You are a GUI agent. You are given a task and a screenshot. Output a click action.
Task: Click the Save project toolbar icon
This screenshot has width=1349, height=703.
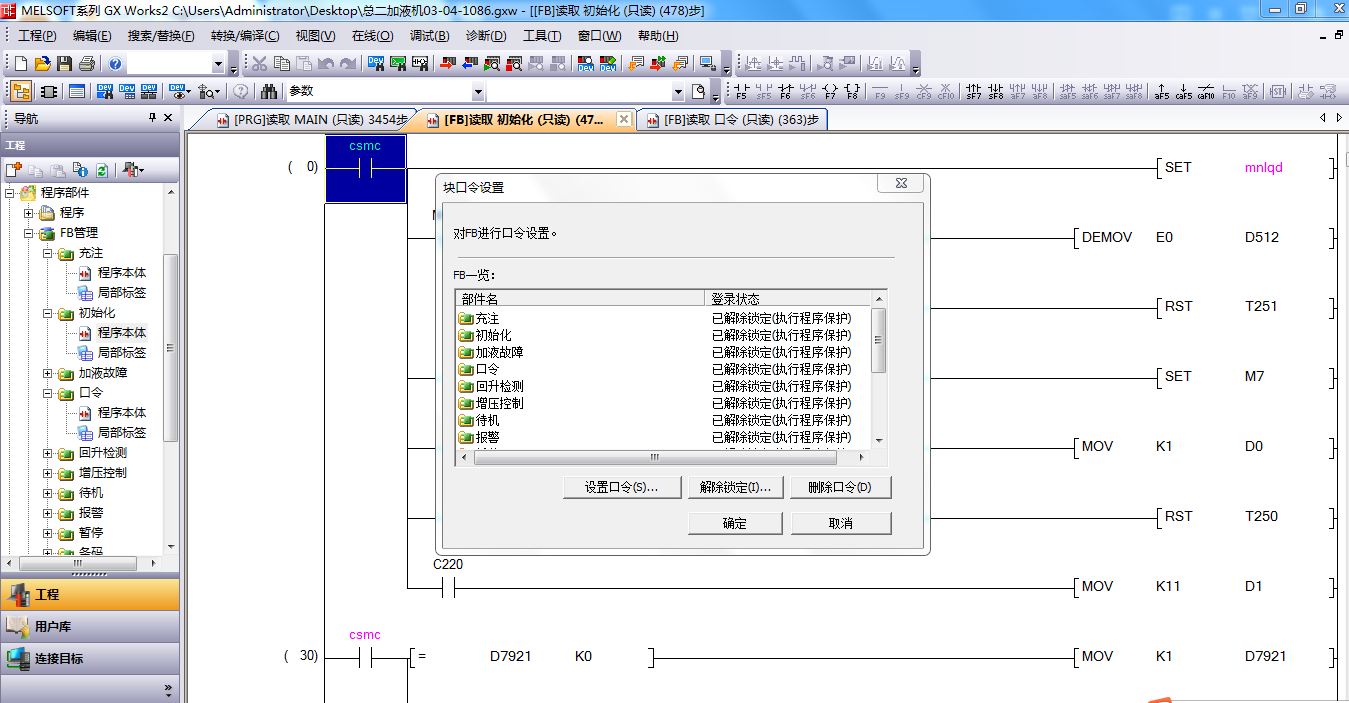(64, 64)
